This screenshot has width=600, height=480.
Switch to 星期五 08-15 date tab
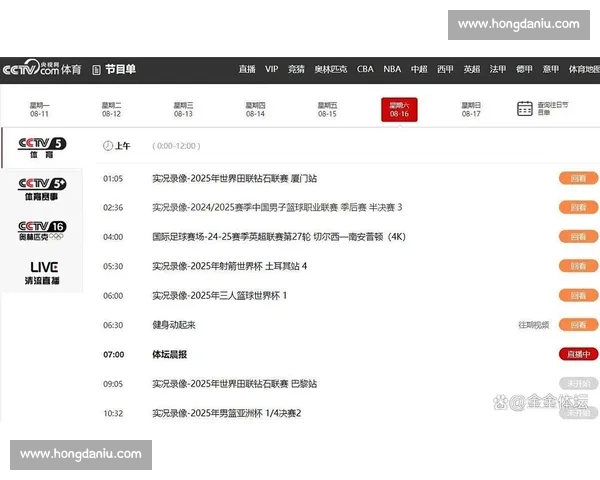(327, 109)
